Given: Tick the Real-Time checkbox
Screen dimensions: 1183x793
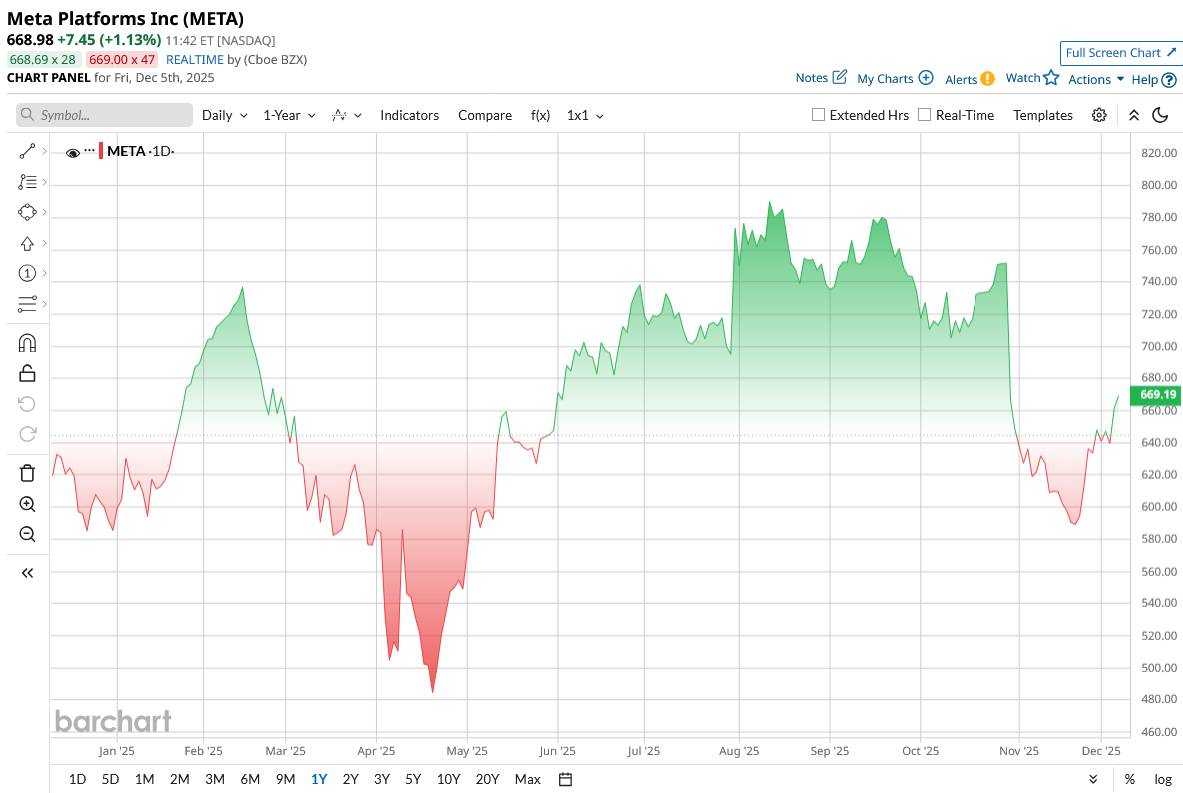Looking at the screenshot, I should [x=924, y=115].
